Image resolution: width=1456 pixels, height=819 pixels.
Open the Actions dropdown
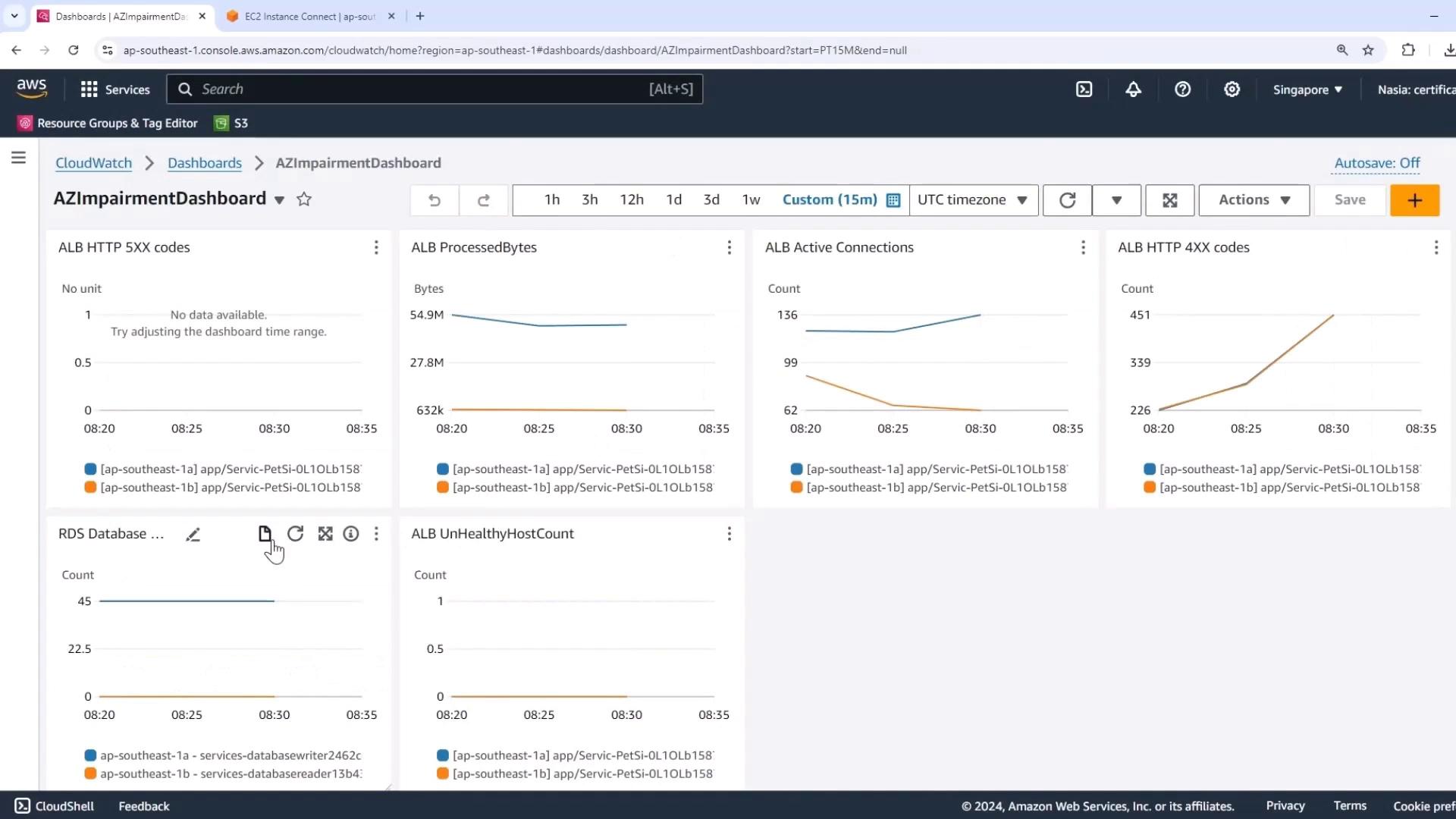(1254, 200)
